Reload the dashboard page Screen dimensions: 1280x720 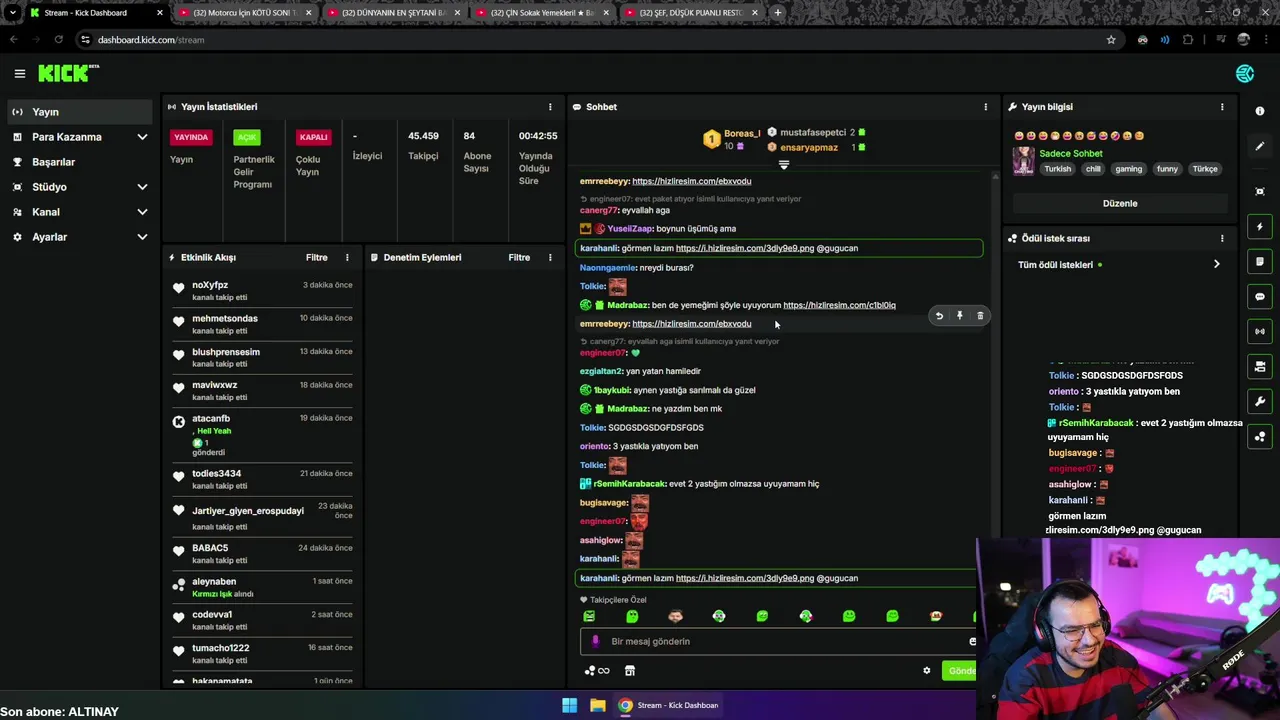[x=59, y=40]
